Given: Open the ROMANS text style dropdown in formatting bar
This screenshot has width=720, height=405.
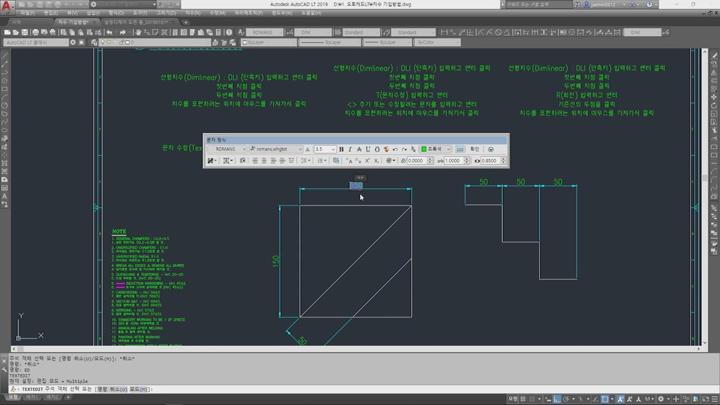Looking at the screenshot, I should pos(230,149).
